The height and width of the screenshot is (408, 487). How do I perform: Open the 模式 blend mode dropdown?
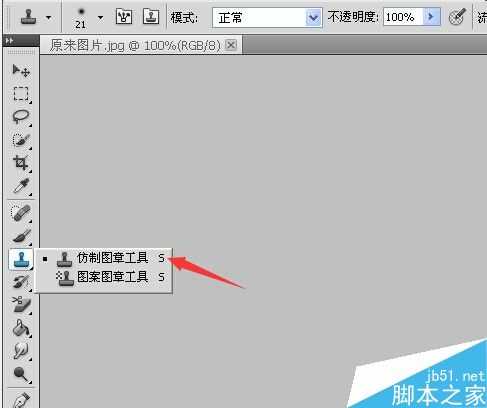pyautogui.click(x=267, y=17)
